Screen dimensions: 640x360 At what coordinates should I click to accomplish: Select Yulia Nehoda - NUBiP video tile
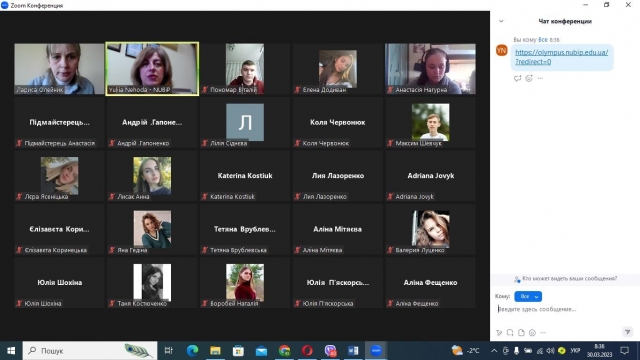point(152,69)
